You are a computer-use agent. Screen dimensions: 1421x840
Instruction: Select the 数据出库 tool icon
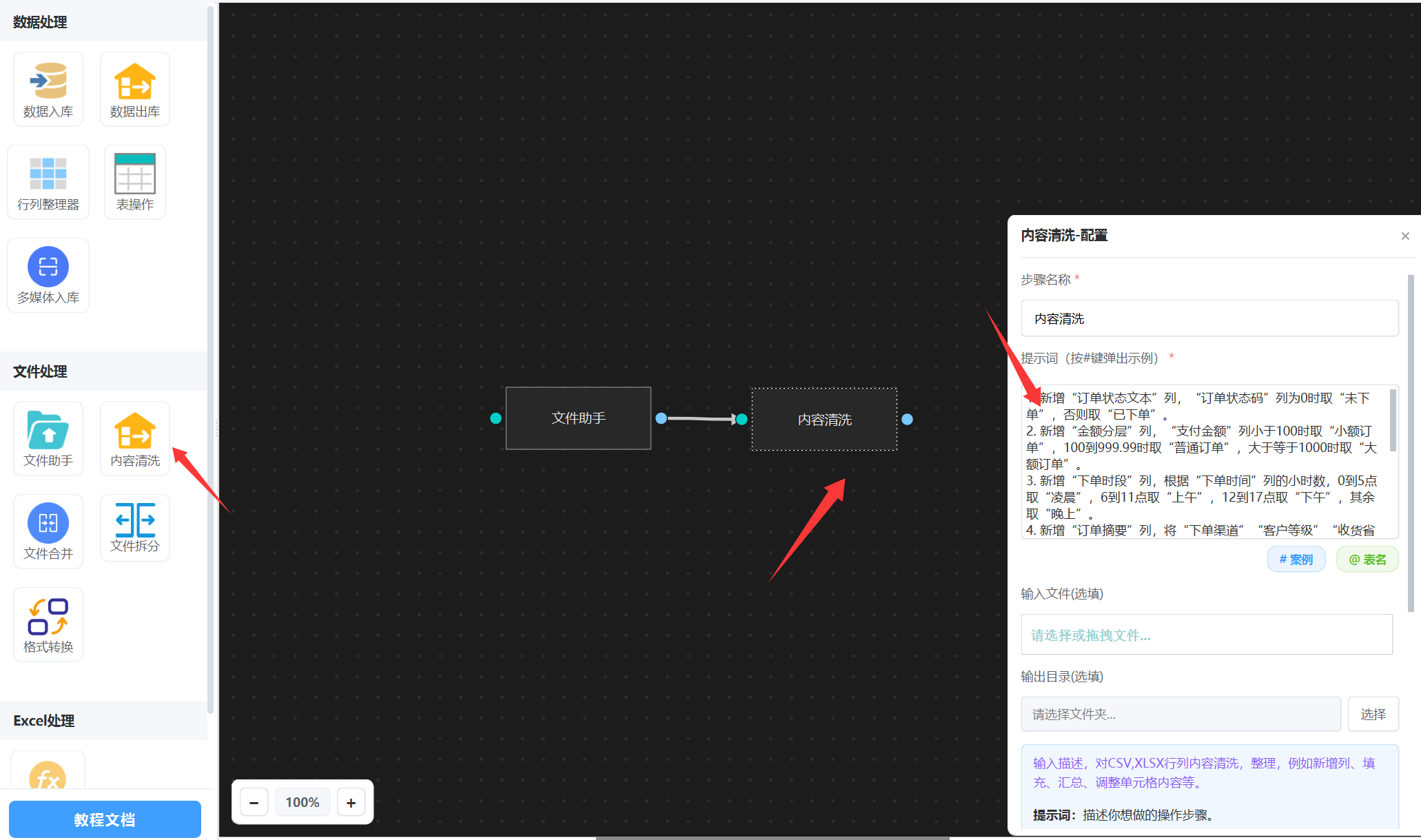(135, 82)
